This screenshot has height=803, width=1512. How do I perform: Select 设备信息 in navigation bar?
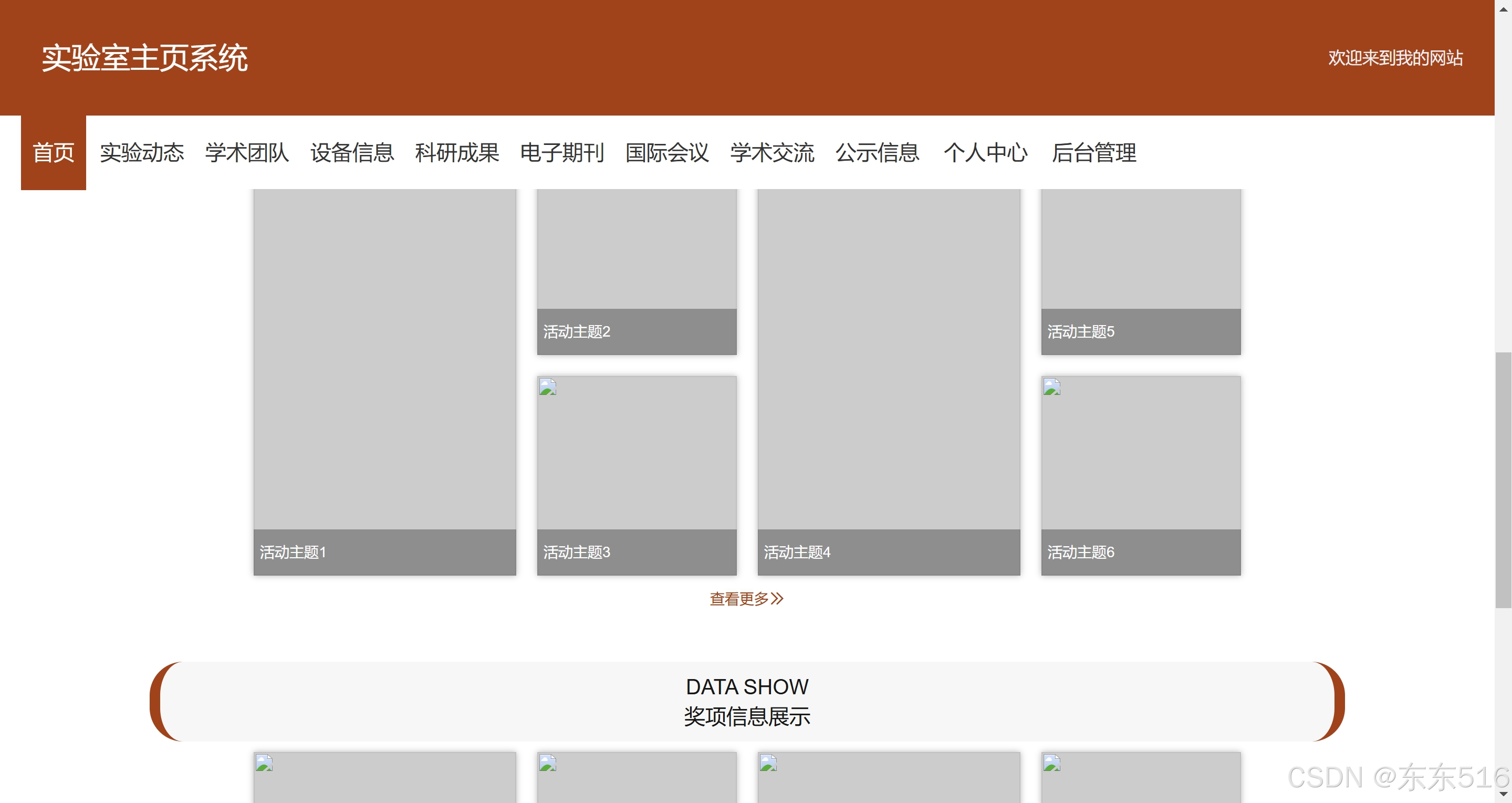click(351, 153)
